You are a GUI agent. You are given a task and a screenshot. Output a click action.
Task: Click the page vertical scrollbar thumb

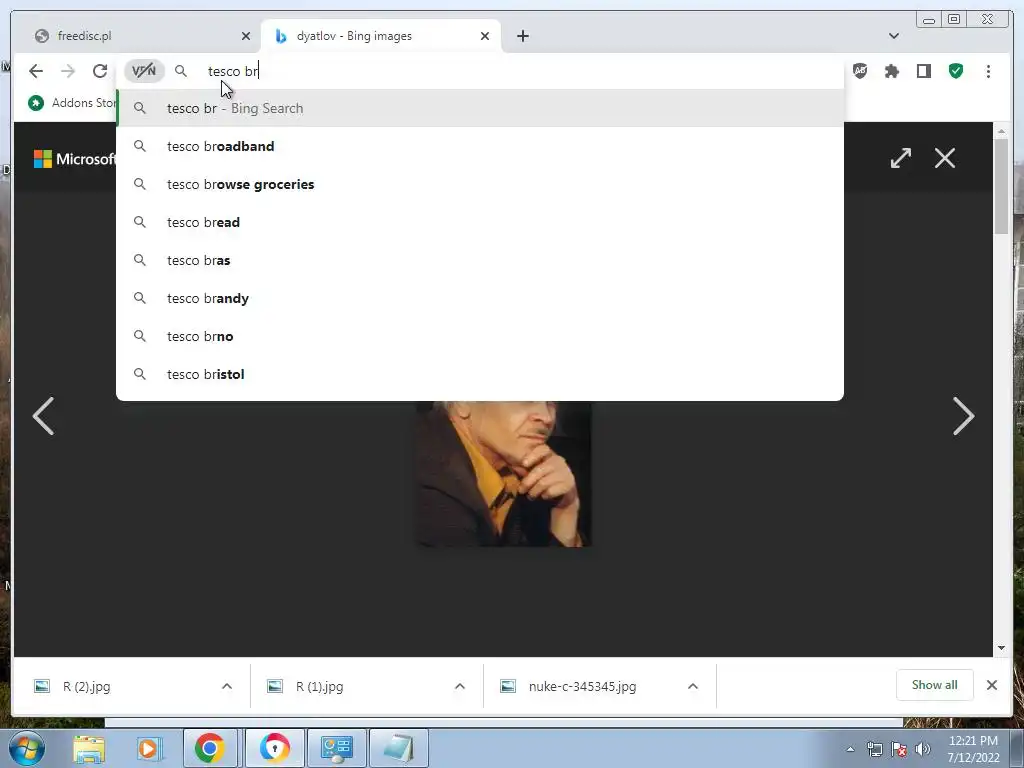(x=1001, y=185)
